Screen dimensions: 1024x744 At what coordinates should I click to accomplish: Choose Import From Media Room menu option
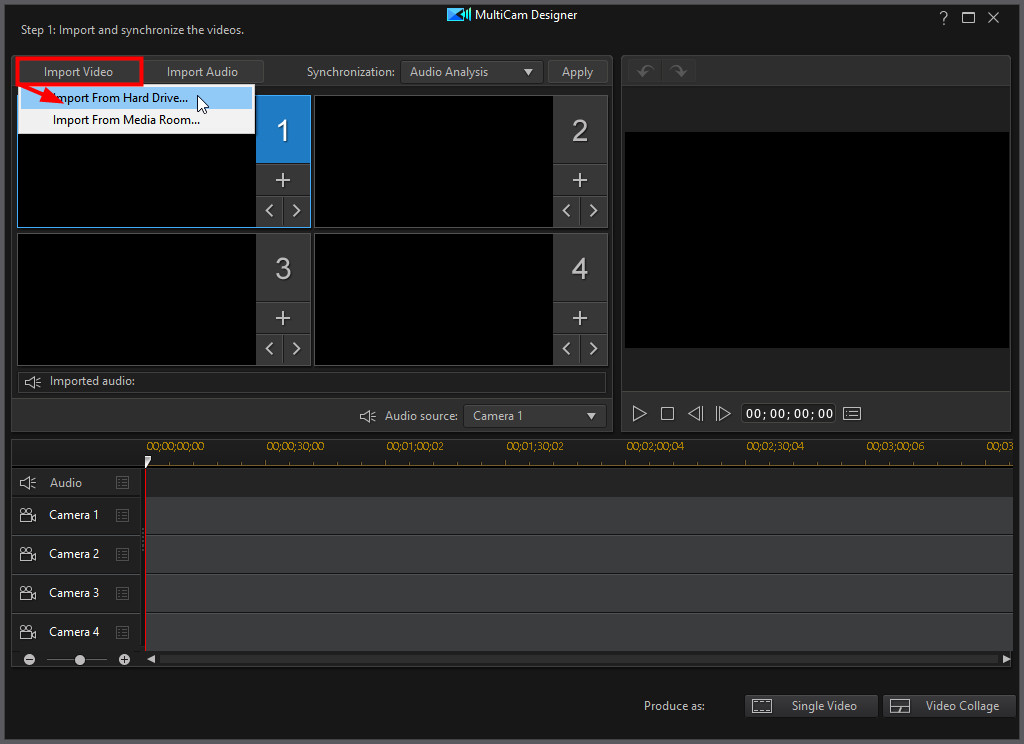tap(136, 120)
